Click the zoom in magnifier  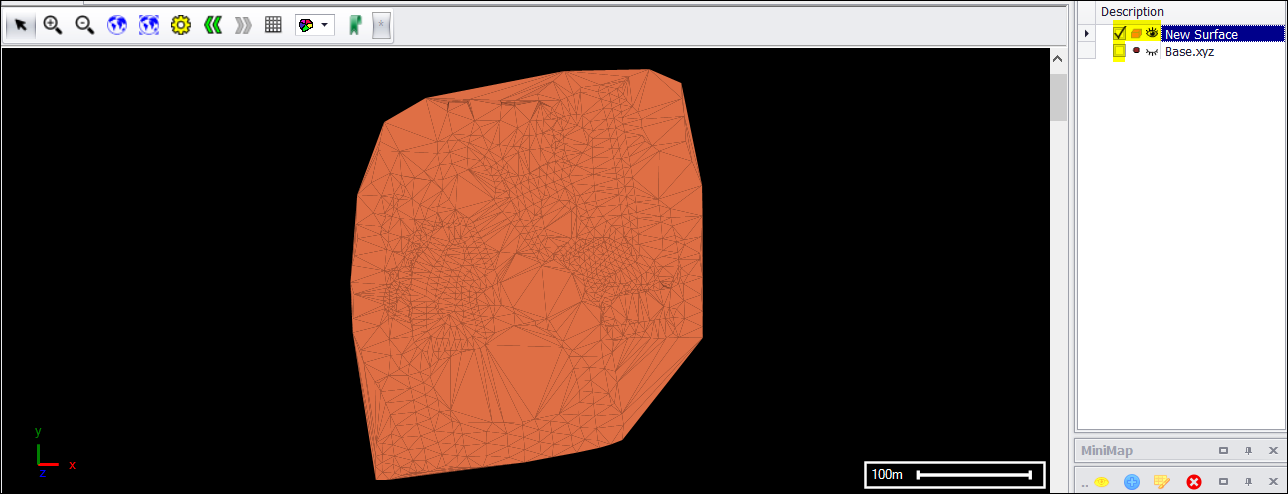[x=53, y=26]
